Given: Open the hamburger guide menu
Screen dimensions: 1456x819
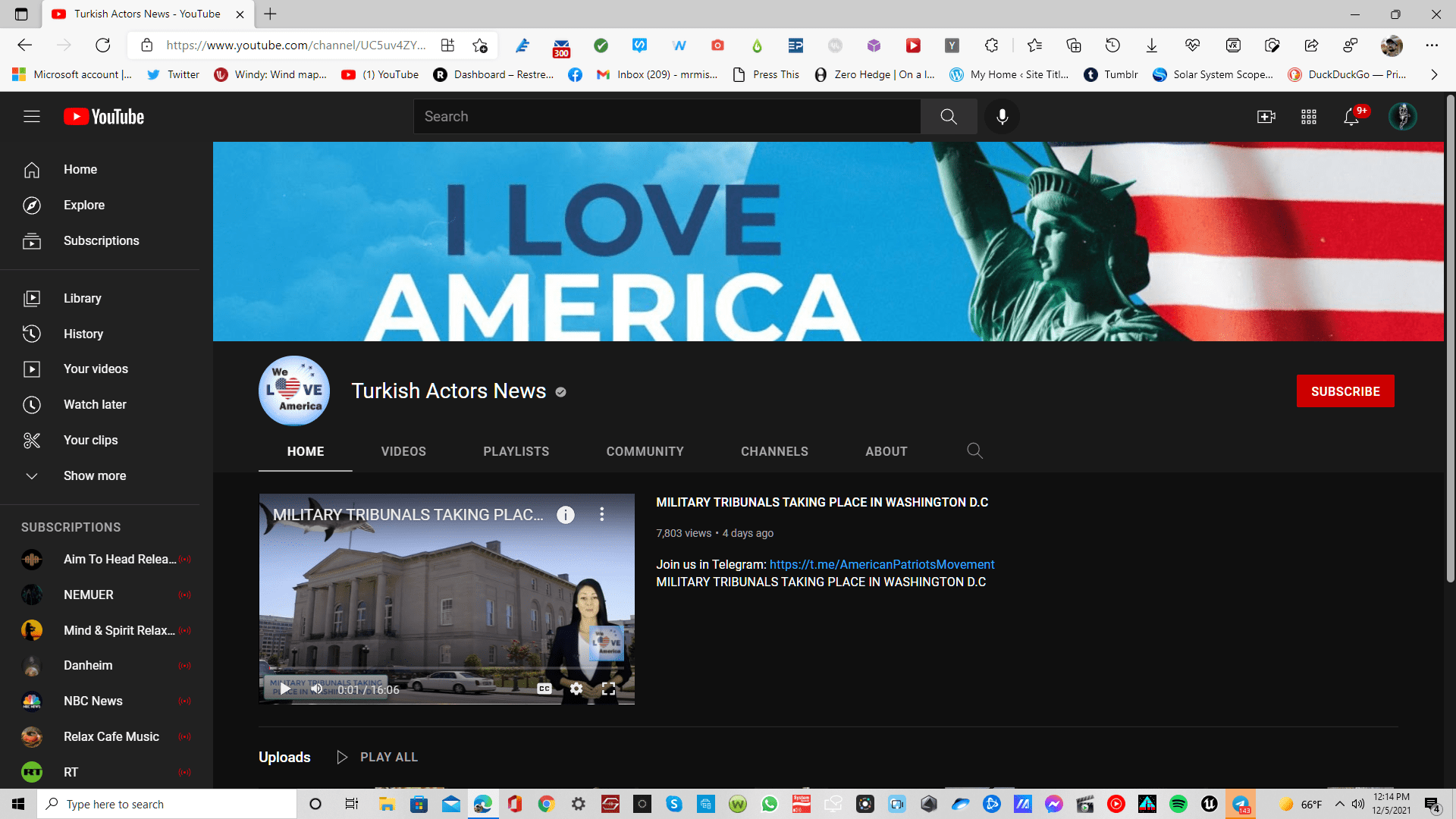Looking at the screenshot, I should coord(31,117).
